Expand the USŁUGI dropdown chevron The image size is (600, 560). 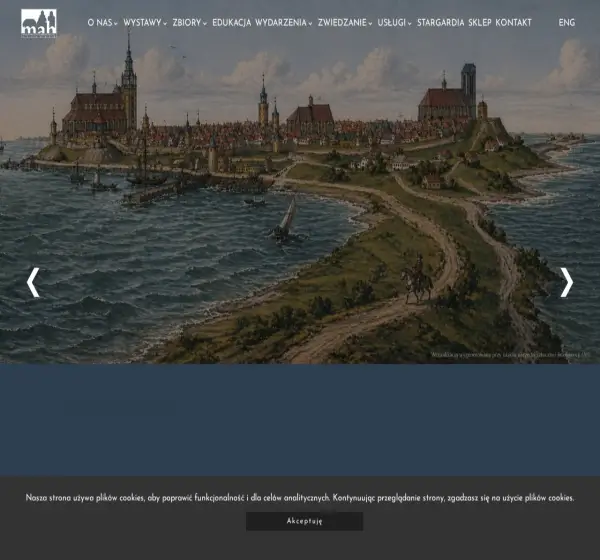coord(409,24)
